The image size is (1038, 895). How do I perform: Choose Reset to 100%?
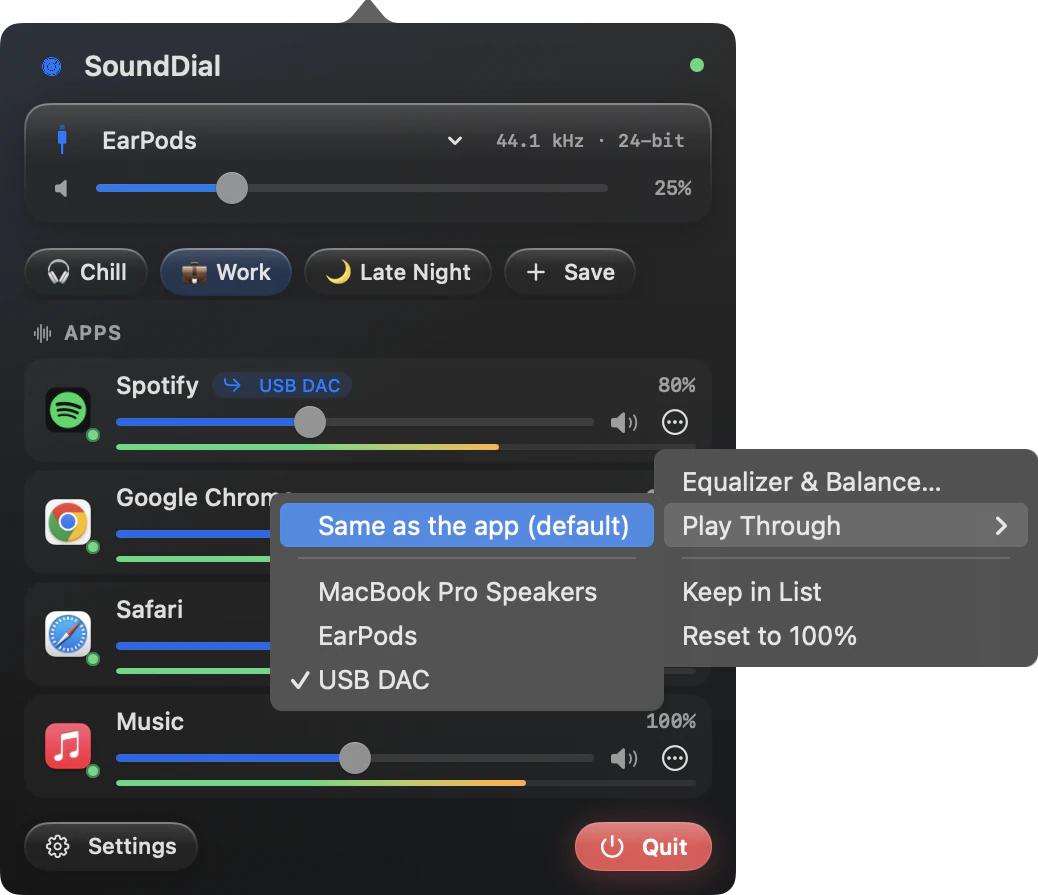point(845,636)
